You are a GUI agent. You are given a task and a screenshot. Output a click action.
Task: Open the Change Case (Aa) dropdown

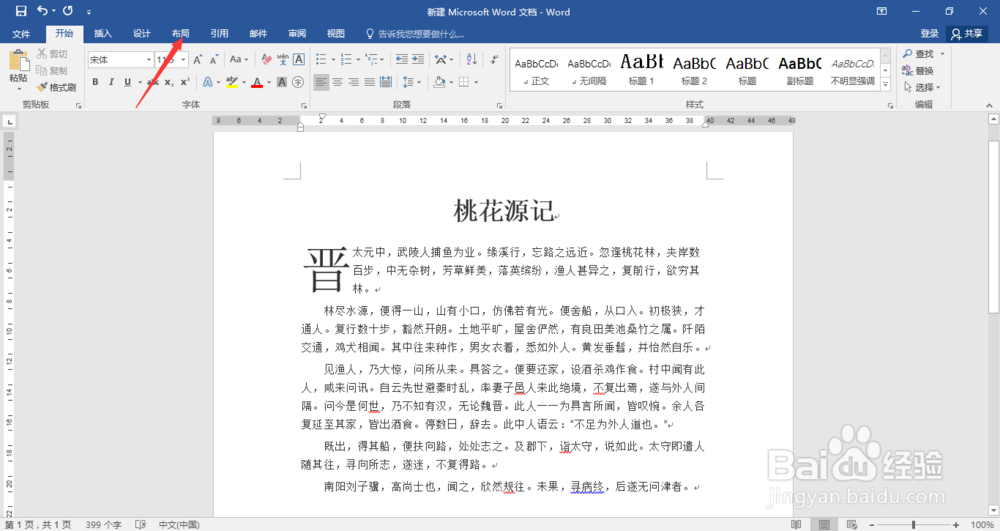click(x=239, y=59)
